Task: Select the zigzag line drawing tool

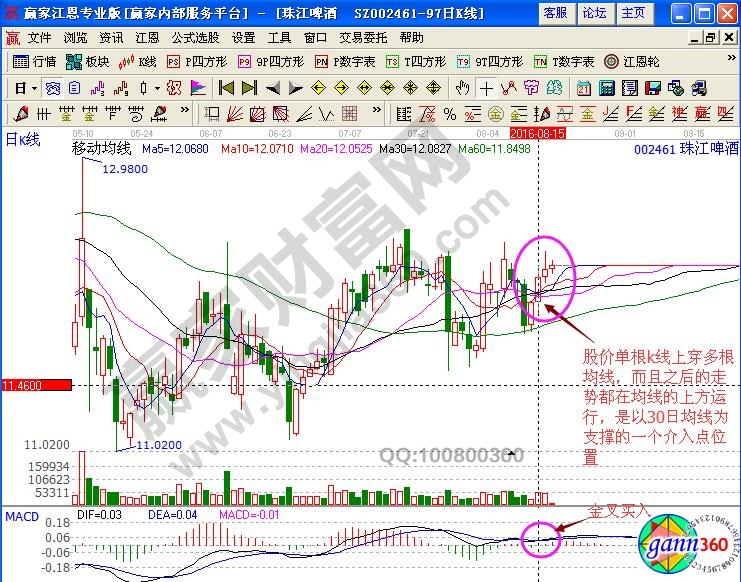Action: pos(509,88)
